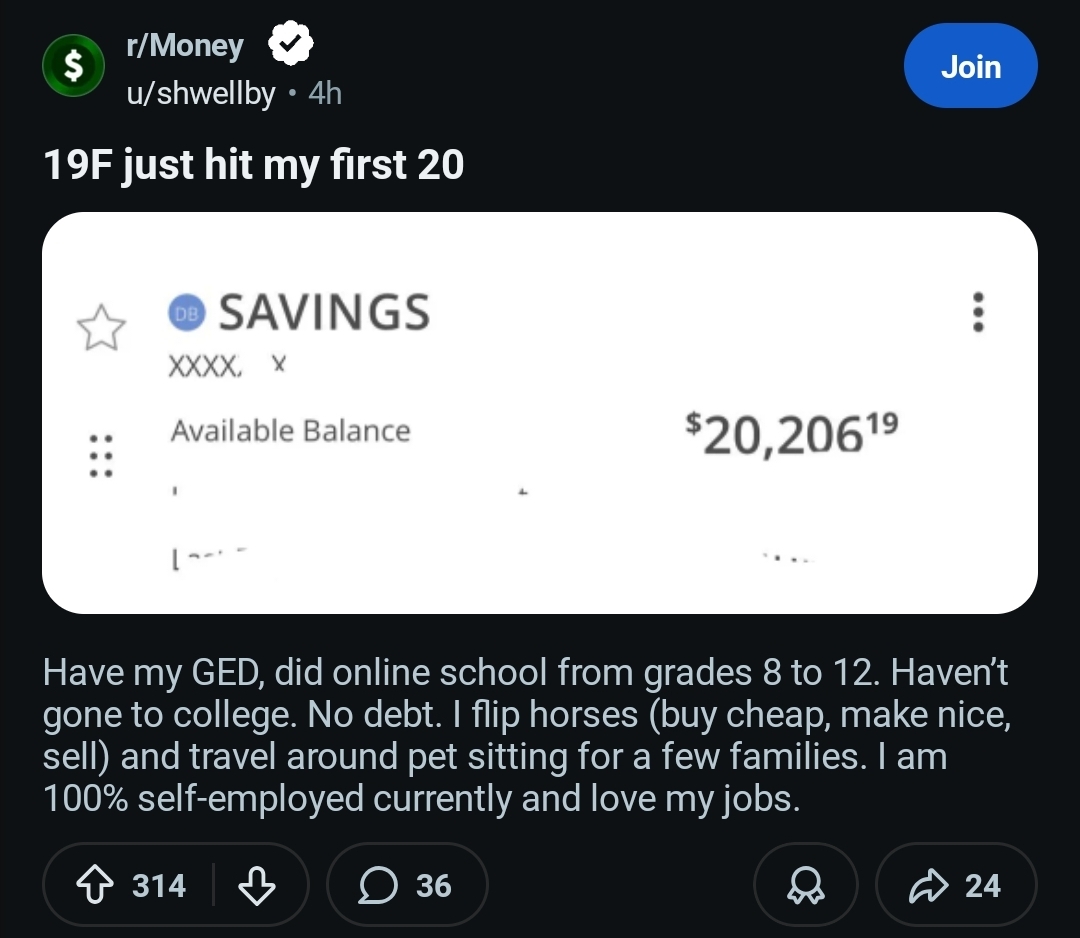Share the post using the arrow icon
The image size is (1080, 938).
pos(955,885)
